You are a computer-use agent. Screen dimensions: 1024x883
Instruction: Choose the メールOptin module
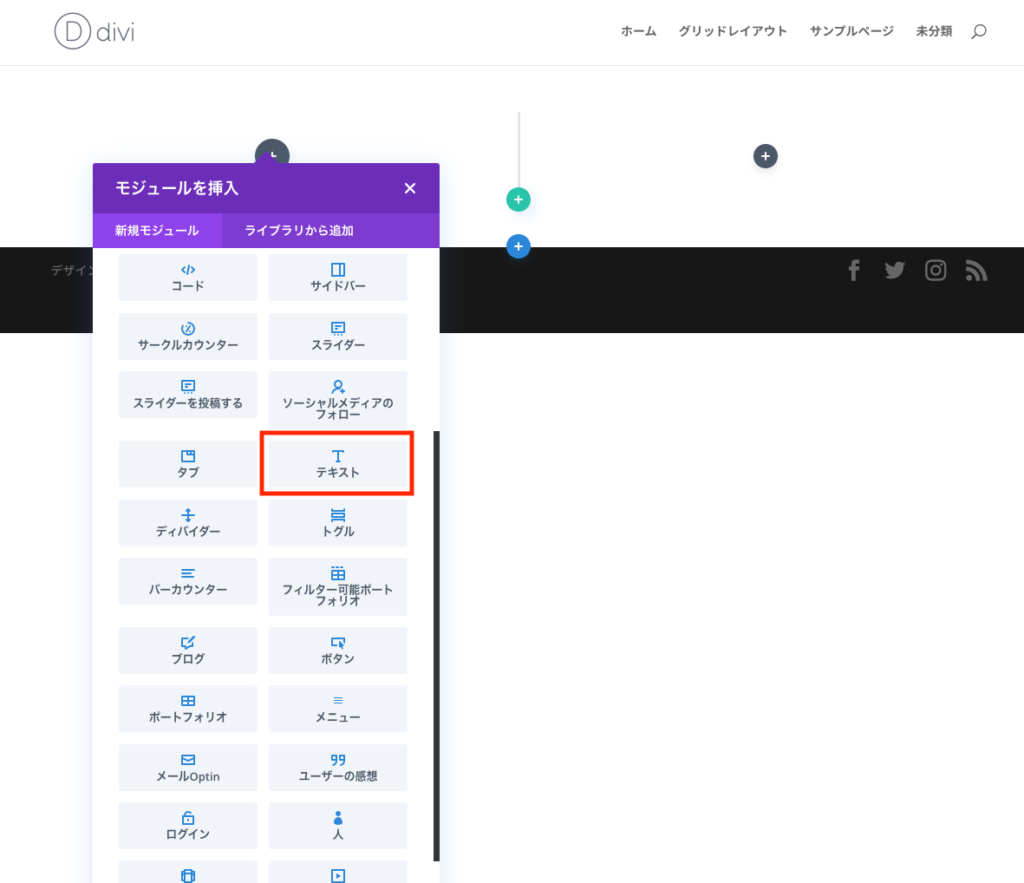188,767
